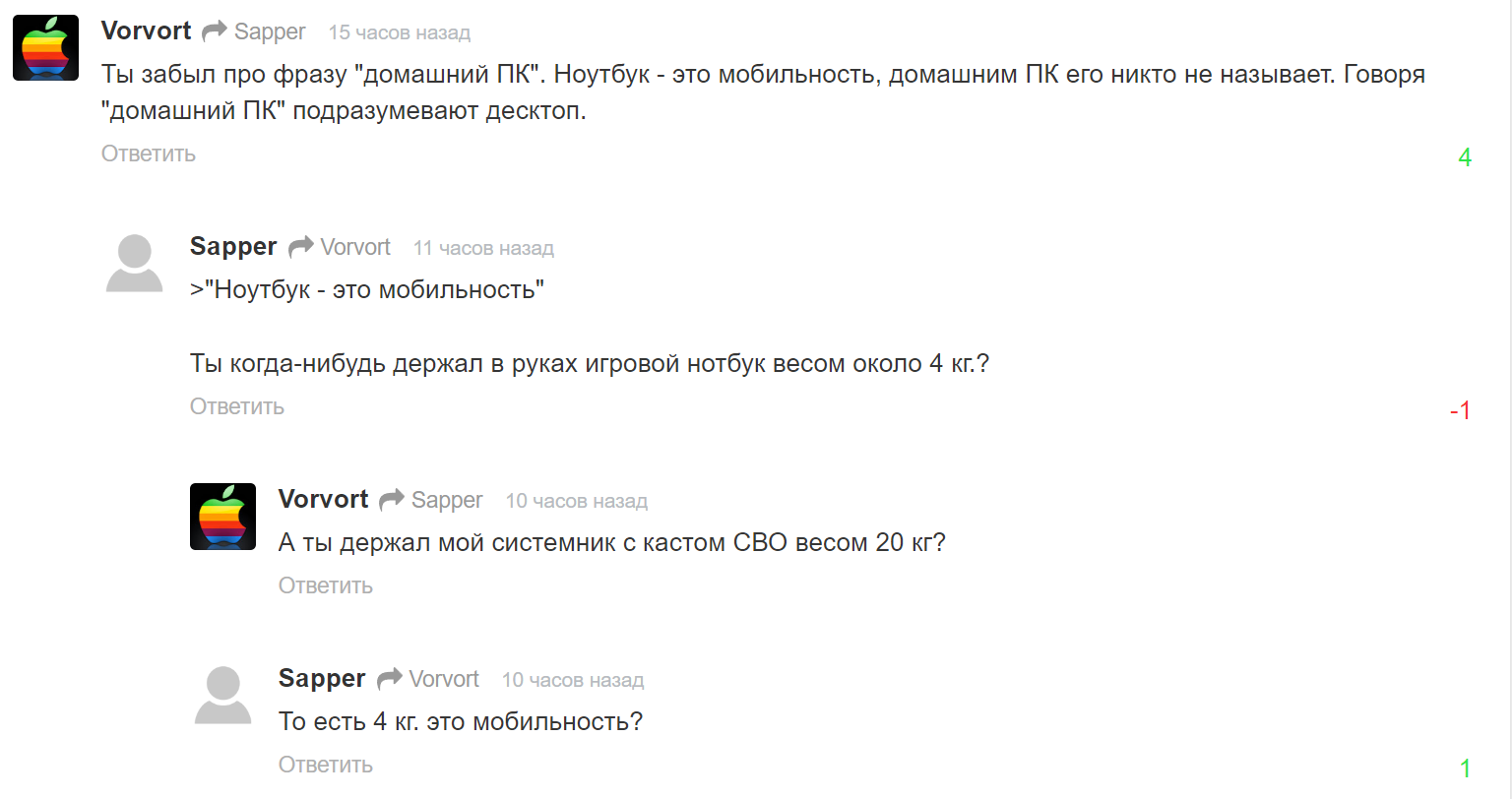Click the reply arrow in the final 'мобильность?' comment header

390,679
